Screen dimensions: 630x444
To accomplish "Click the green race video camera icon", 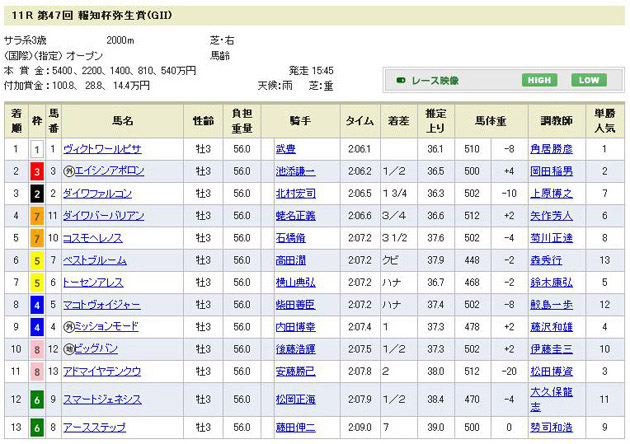I will click(x=401, y=80).
